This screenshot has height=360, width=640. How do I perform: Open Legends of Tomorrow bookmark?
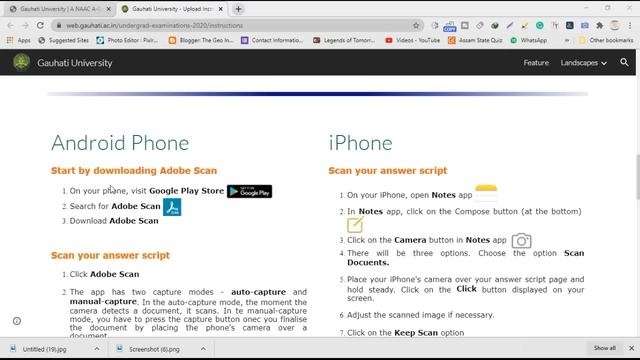click(x=344, y=40)
